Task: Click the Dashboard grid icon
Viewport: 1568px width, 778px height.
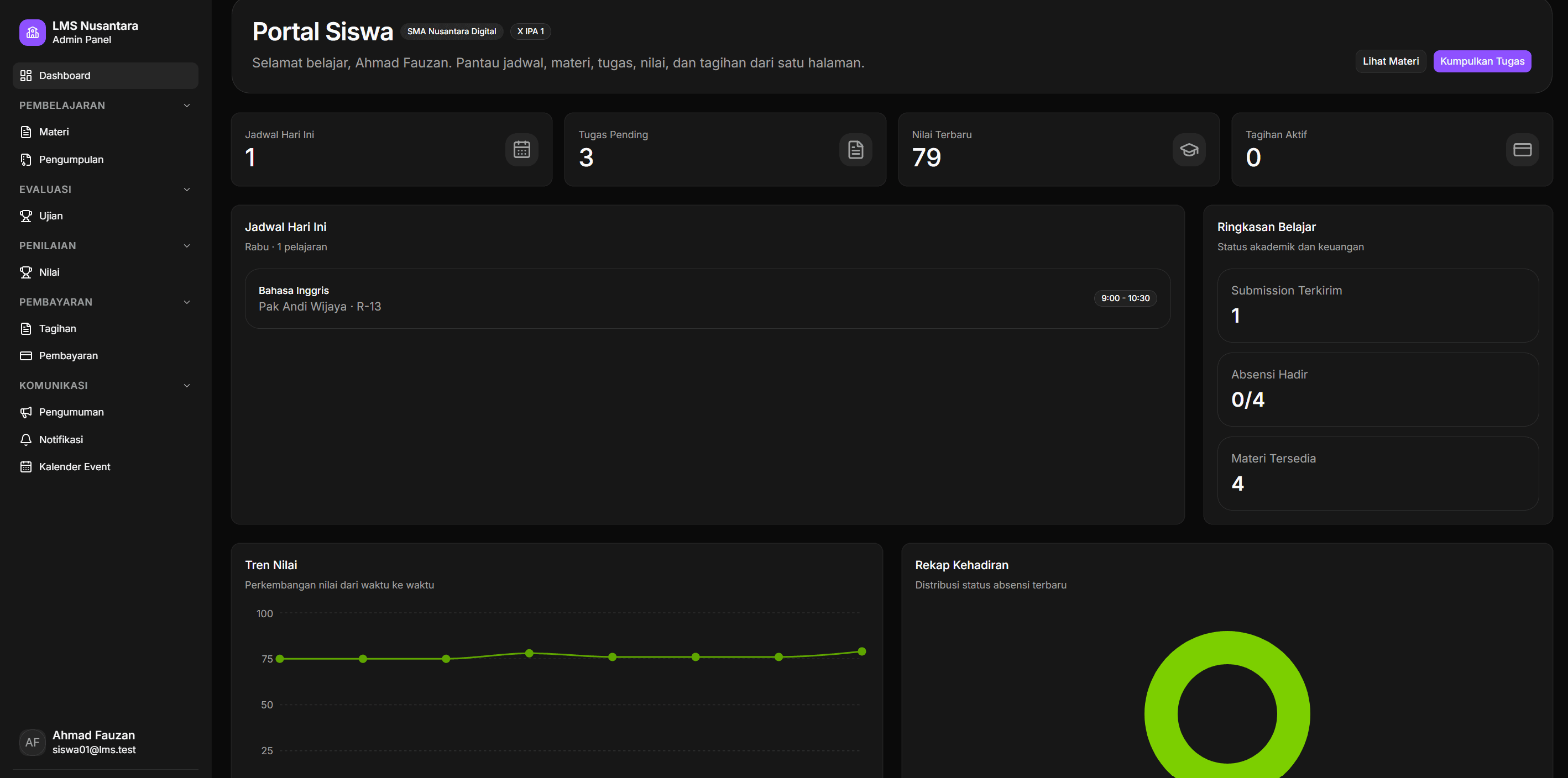Action: tap(25, 76)
